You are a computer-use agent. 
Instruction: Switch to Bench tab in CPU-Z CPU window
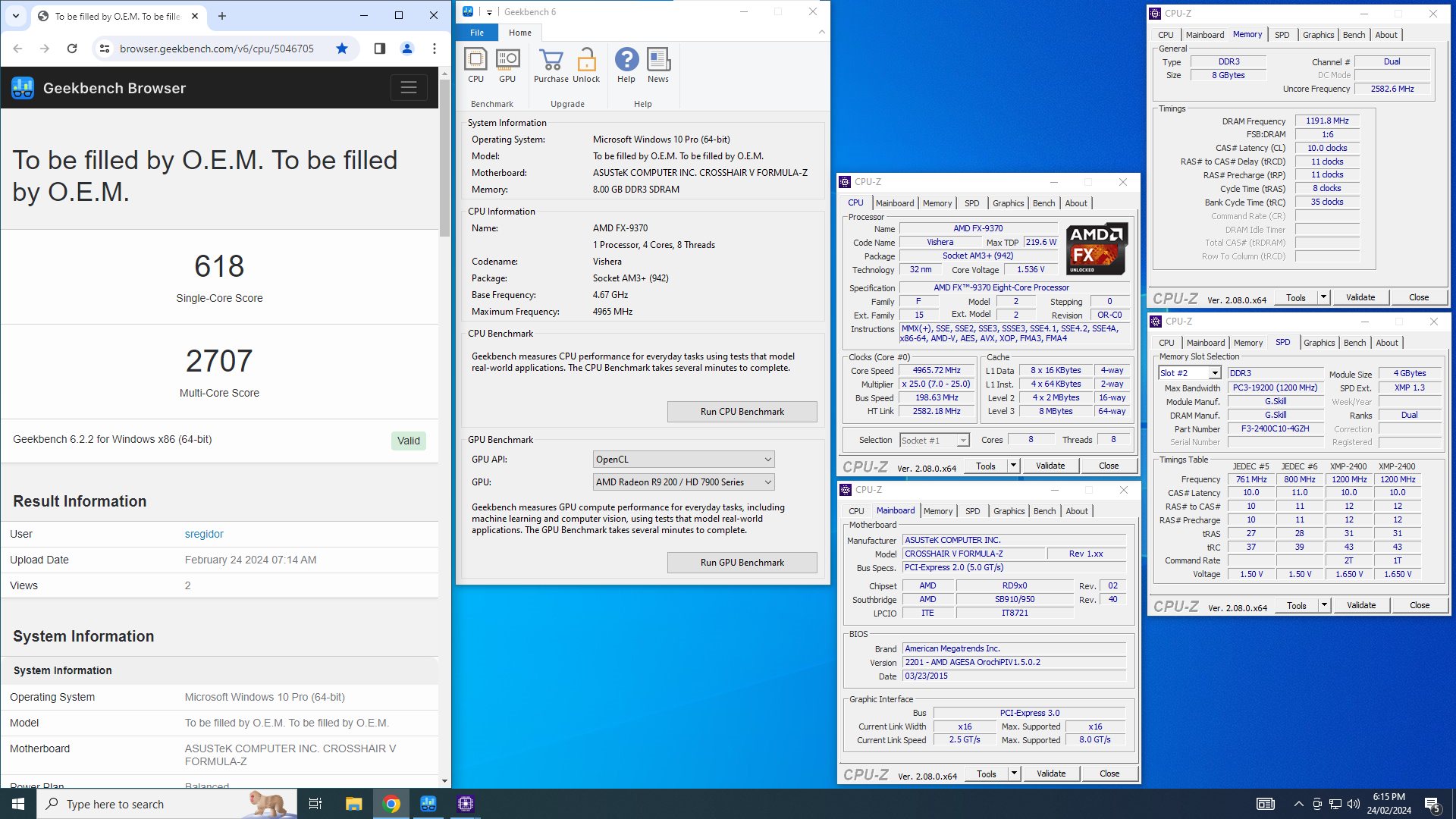pos(1043,203)
